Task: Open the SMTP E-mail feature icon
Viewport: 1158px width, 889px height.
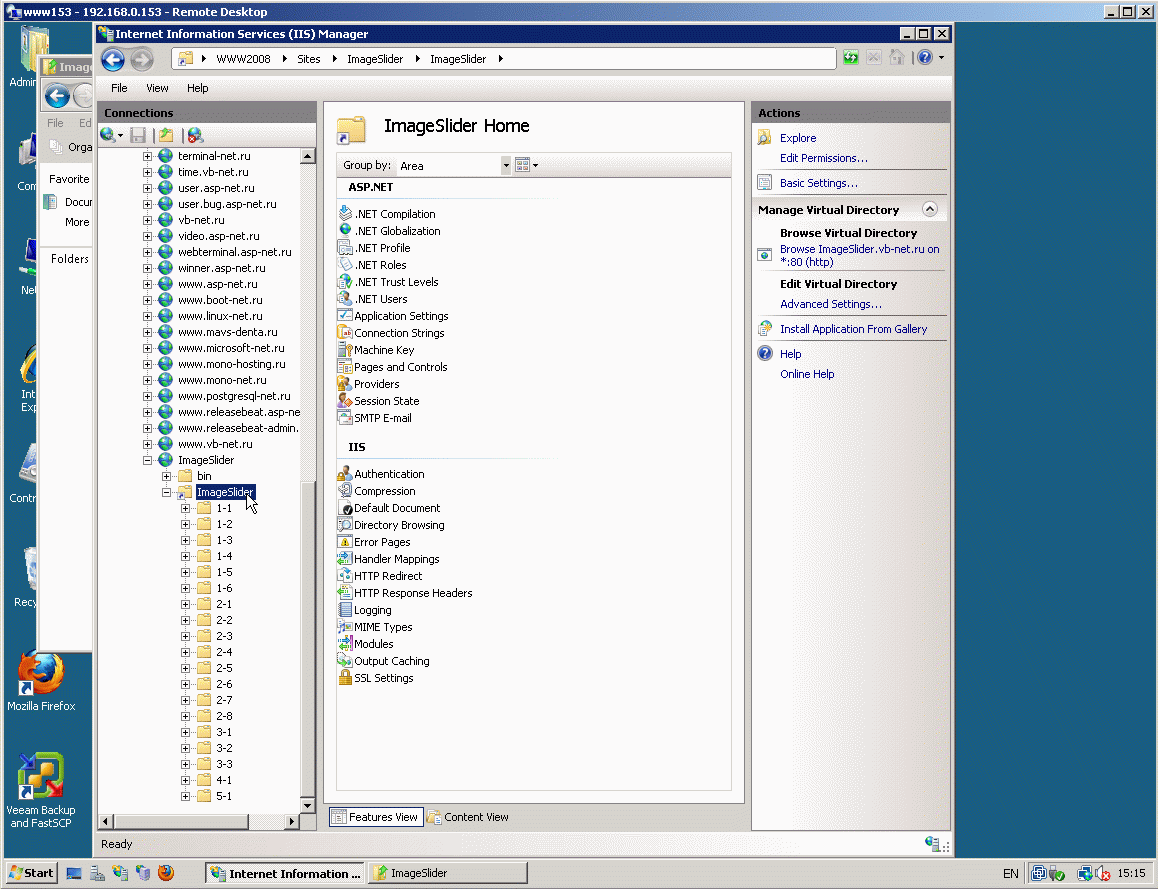Action: 345,417
